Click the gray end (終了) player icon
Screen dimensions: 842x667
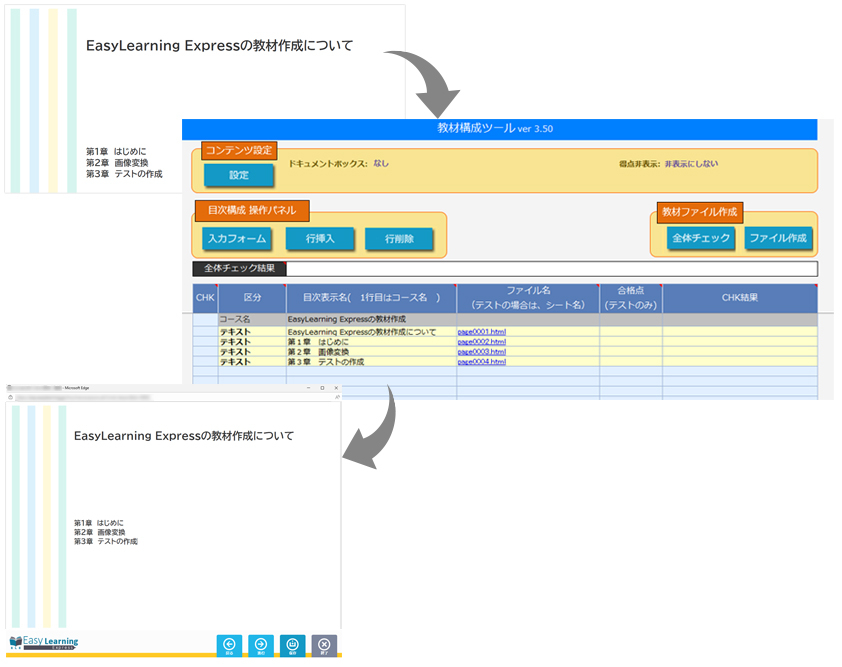pyautogui.click(x=325, y=646)
